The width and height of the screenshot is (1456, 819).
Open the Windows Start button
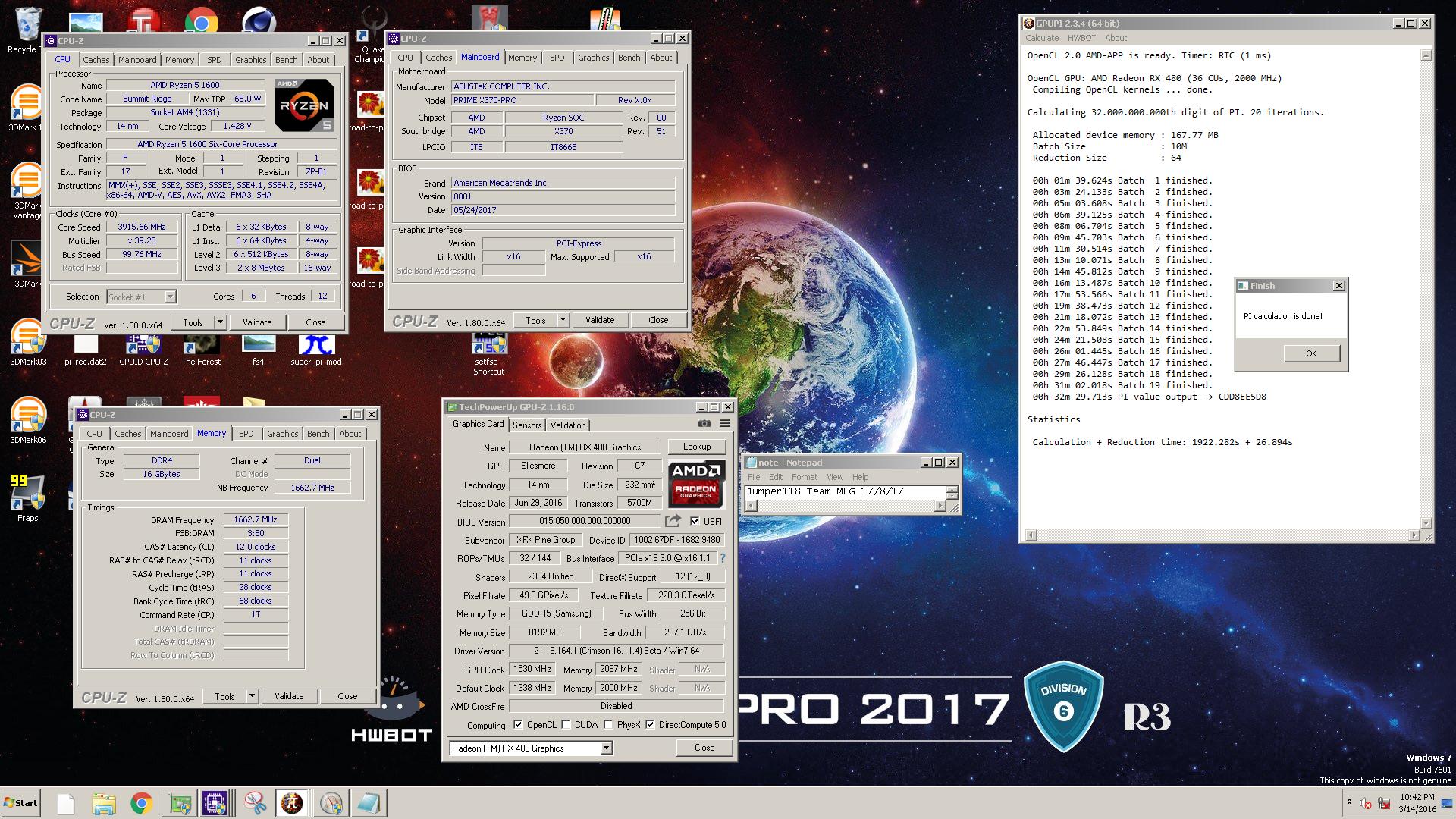click(20, 803)
